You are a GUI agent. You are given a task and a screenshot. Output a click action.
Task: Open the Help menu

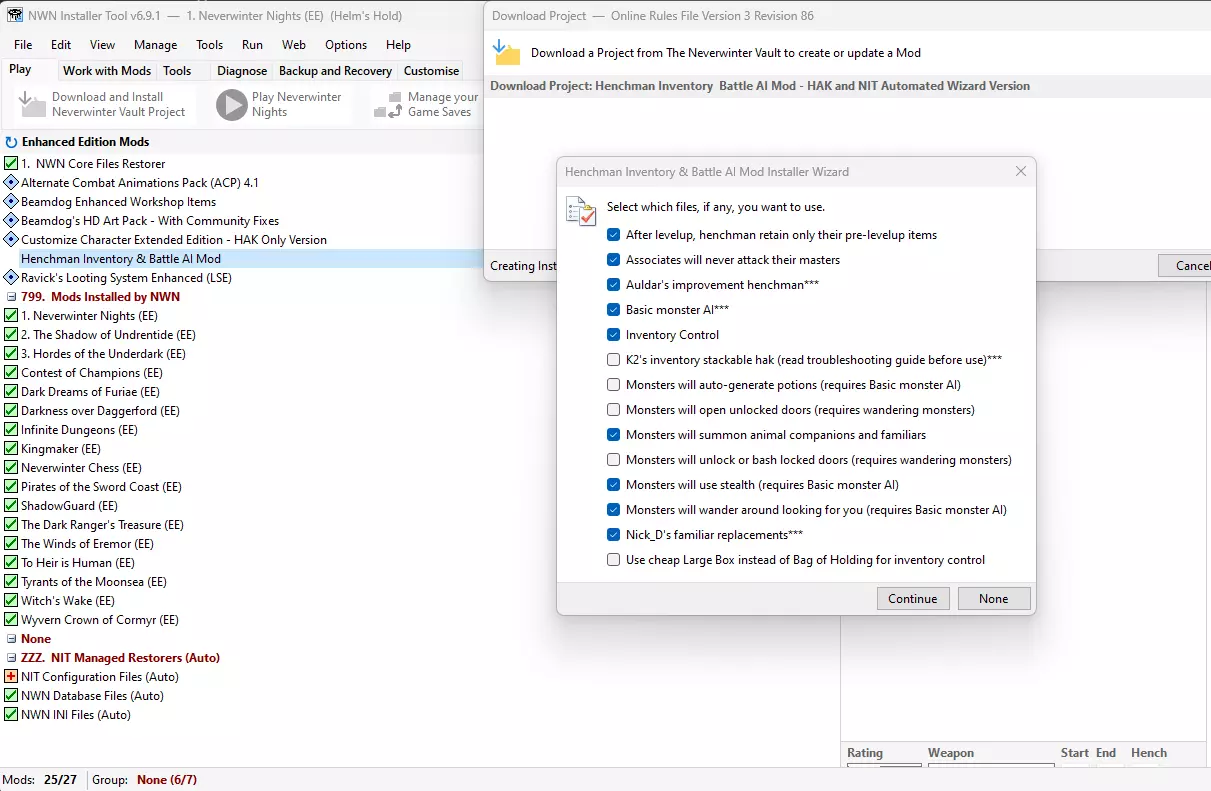[398, 45]
